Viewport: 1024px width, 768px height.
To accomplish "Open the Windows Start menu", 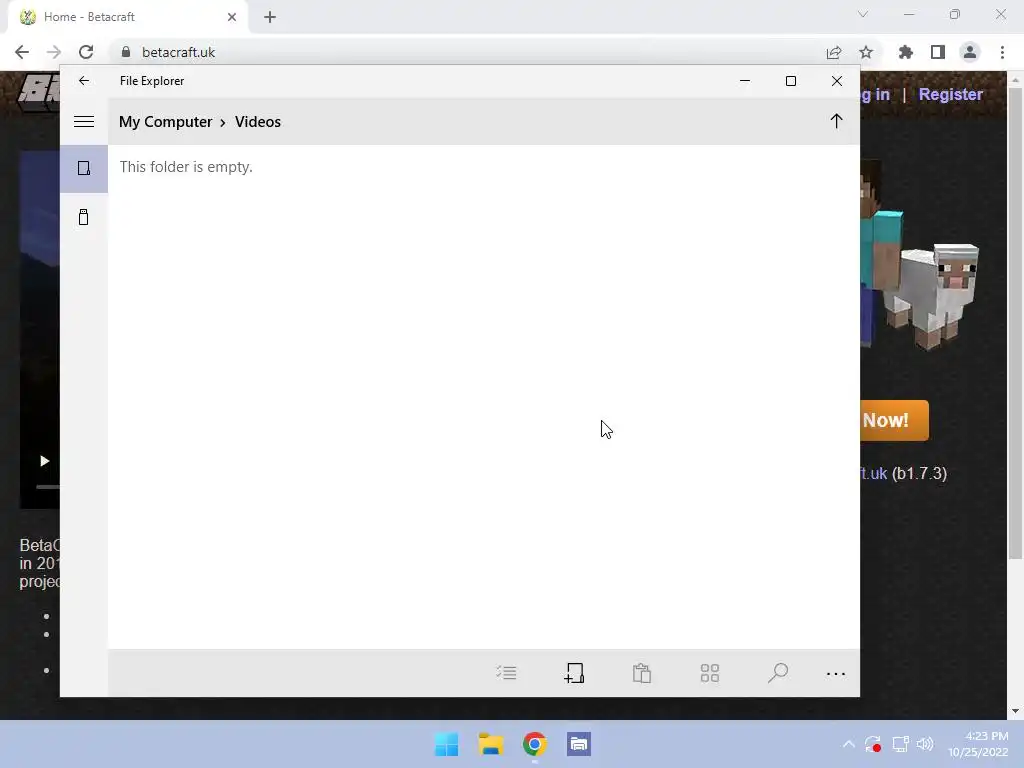I will (x=447, y=744).
